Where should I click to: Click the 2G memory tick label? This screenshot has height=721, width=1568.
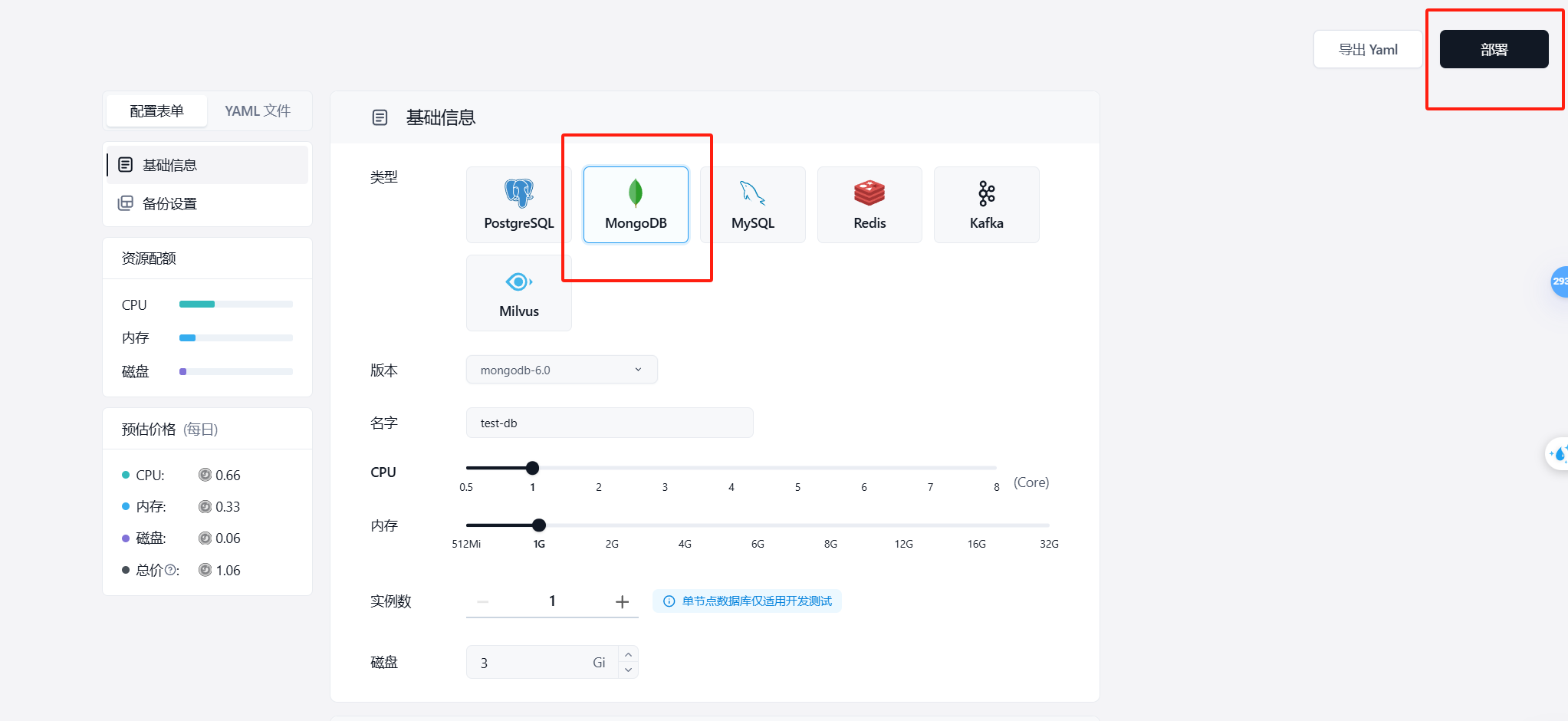[612, 544]
